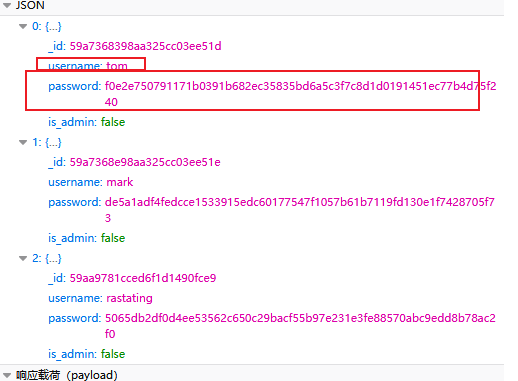
Task: Select _id value 59a7368398aa325cc03ee51d
Action: [x=145, y=46]
